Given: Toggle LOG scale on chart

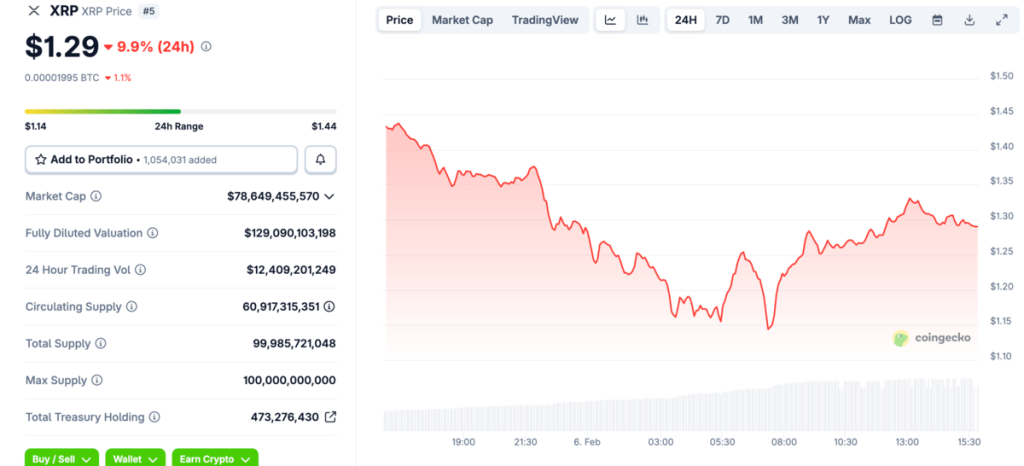Looking at the screenshot, I should [900, 20].
